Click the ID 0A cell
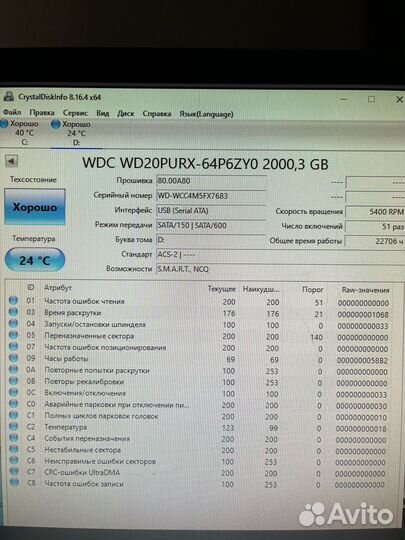405x540 pixels. tap(31, 370)
